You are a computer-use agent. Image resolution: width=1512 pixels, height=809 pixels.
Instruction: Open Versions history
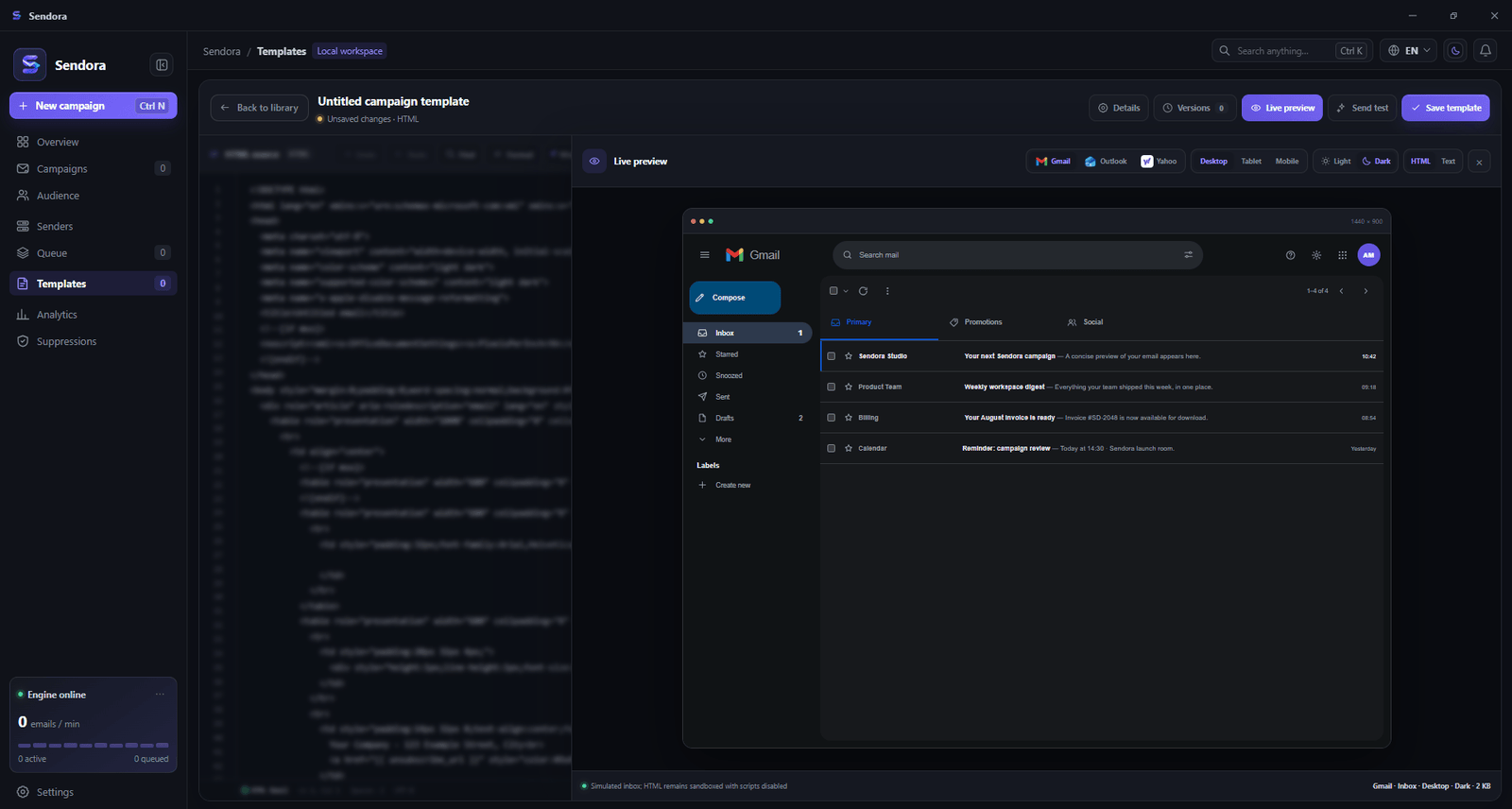tap(1194, 108)
